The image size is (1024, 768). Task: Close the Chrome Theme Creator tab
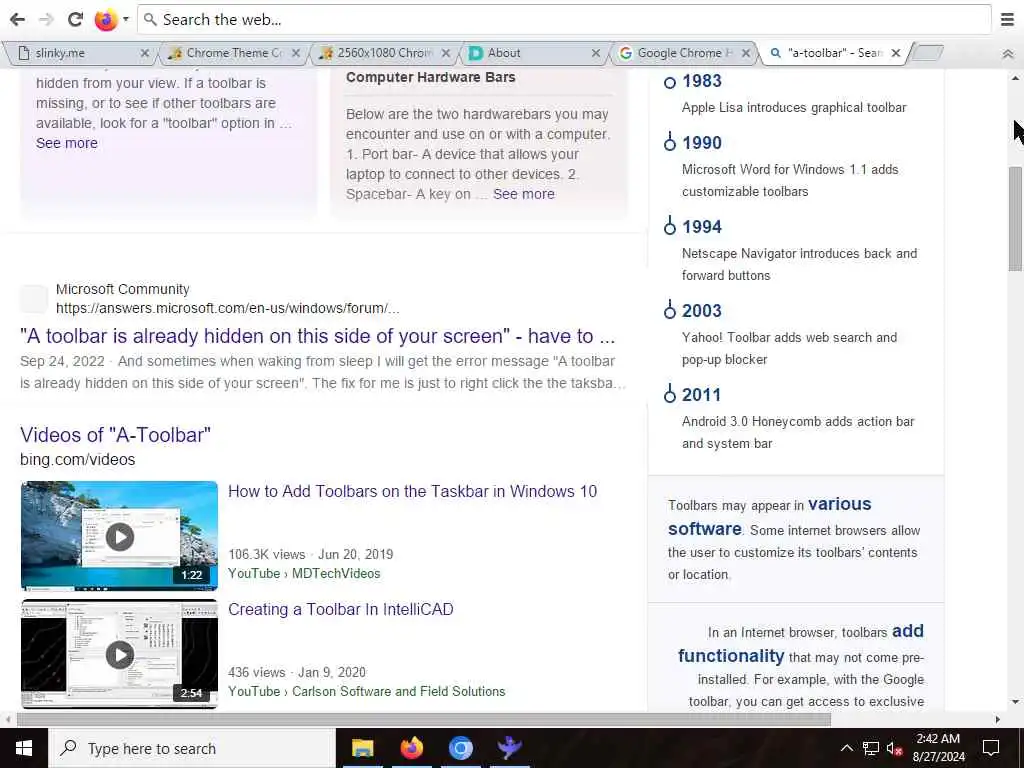pyautogui.click(x=296, y=53)
